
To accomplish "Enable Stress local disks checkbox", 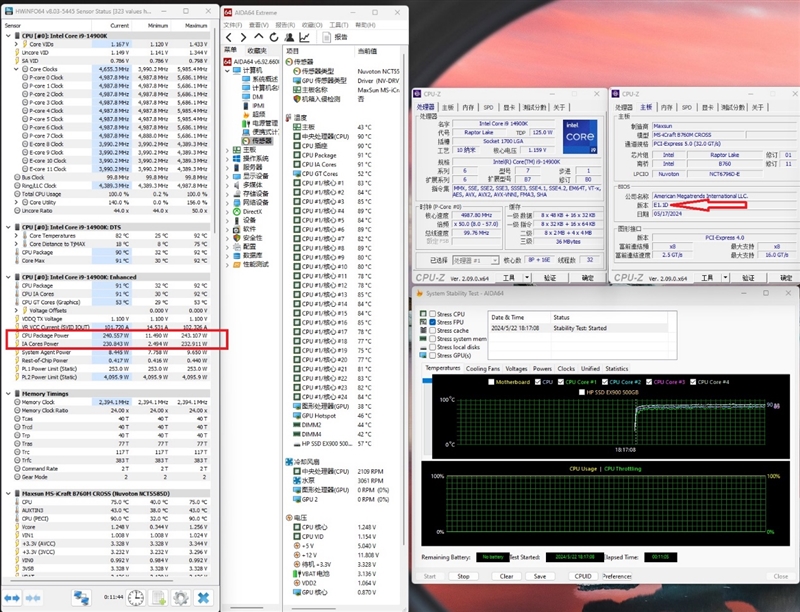I will pyautogui.click(x=433, y=347).
